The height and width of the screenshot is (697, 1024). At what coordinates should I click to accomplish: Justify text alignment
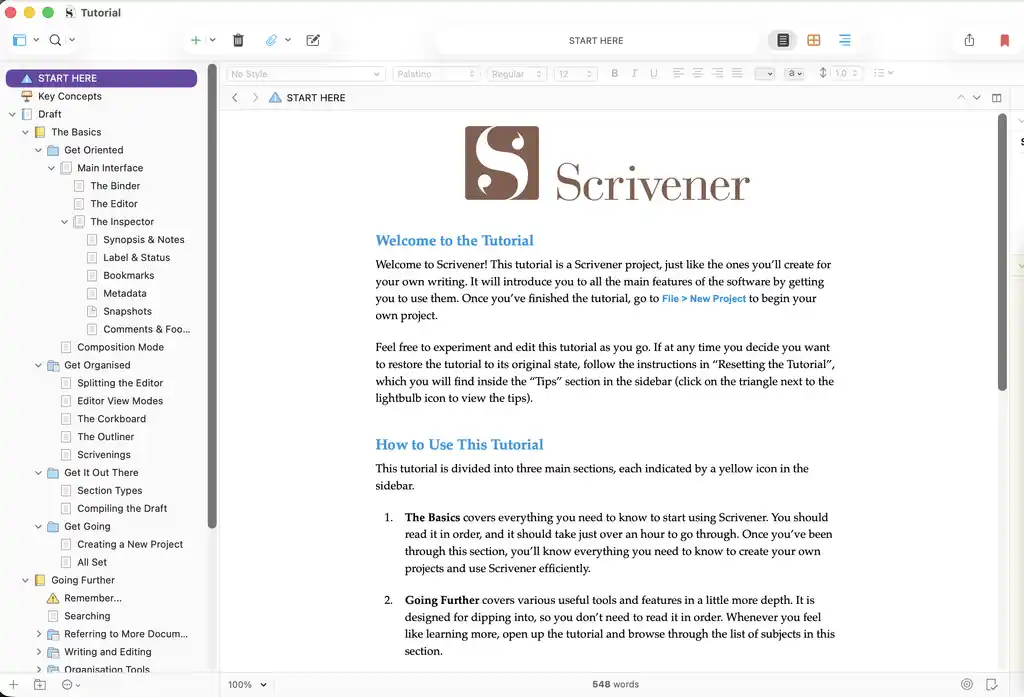(x=737, y=73)
